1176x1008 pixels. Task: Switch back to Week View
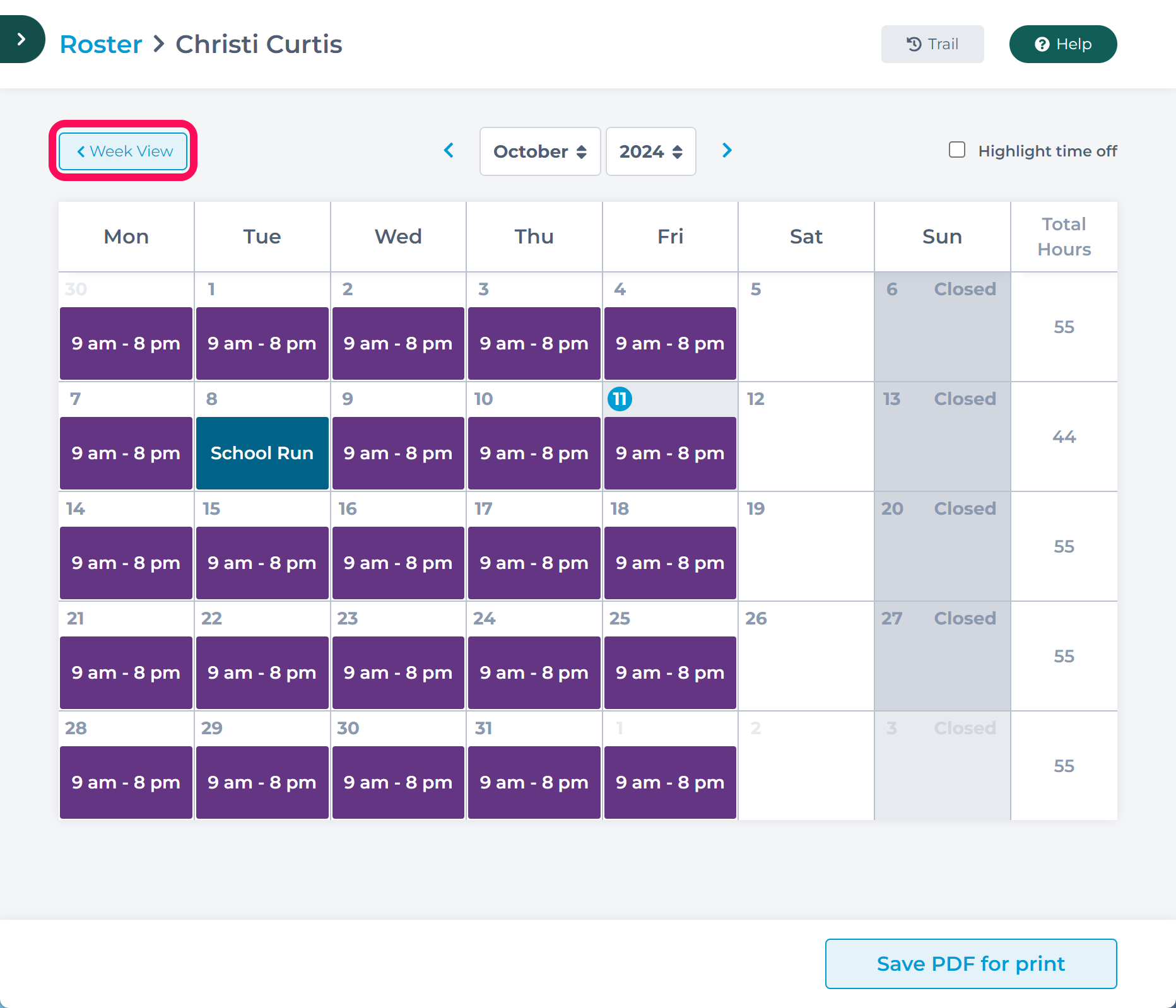point(123,151)
